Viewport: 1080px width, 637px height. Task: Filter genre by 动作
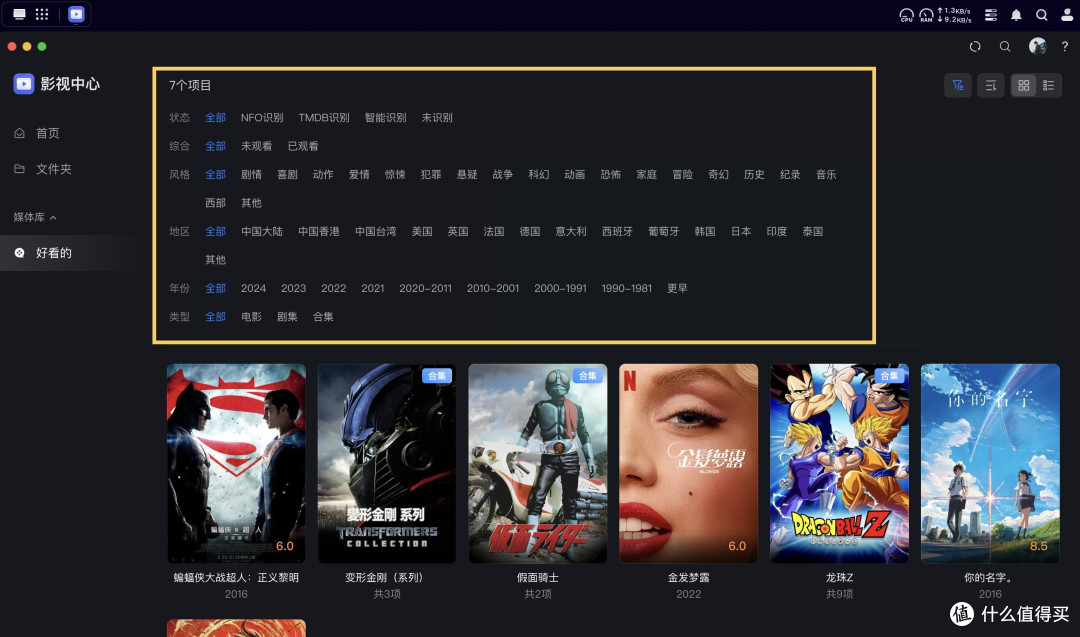(323, 175)
